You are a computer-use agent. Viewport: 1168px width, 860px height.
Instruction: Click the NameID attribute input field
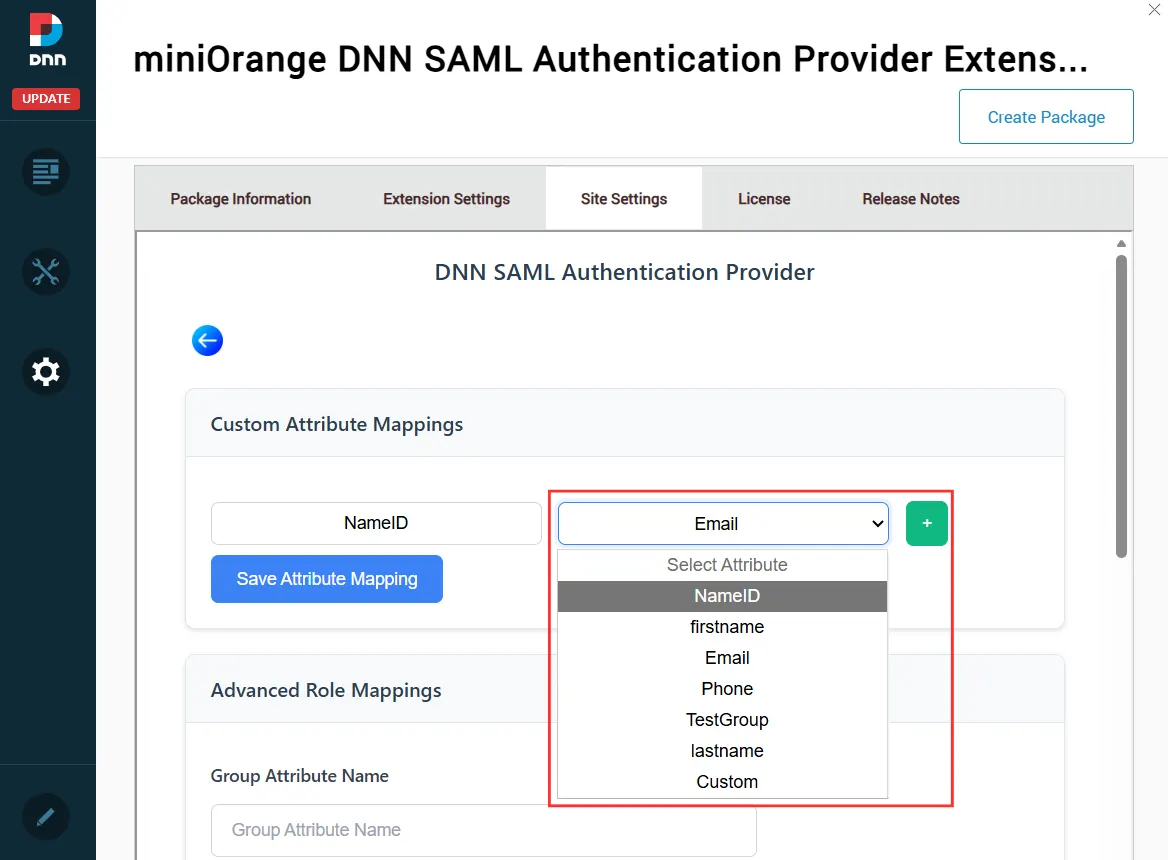click(376, 523)
